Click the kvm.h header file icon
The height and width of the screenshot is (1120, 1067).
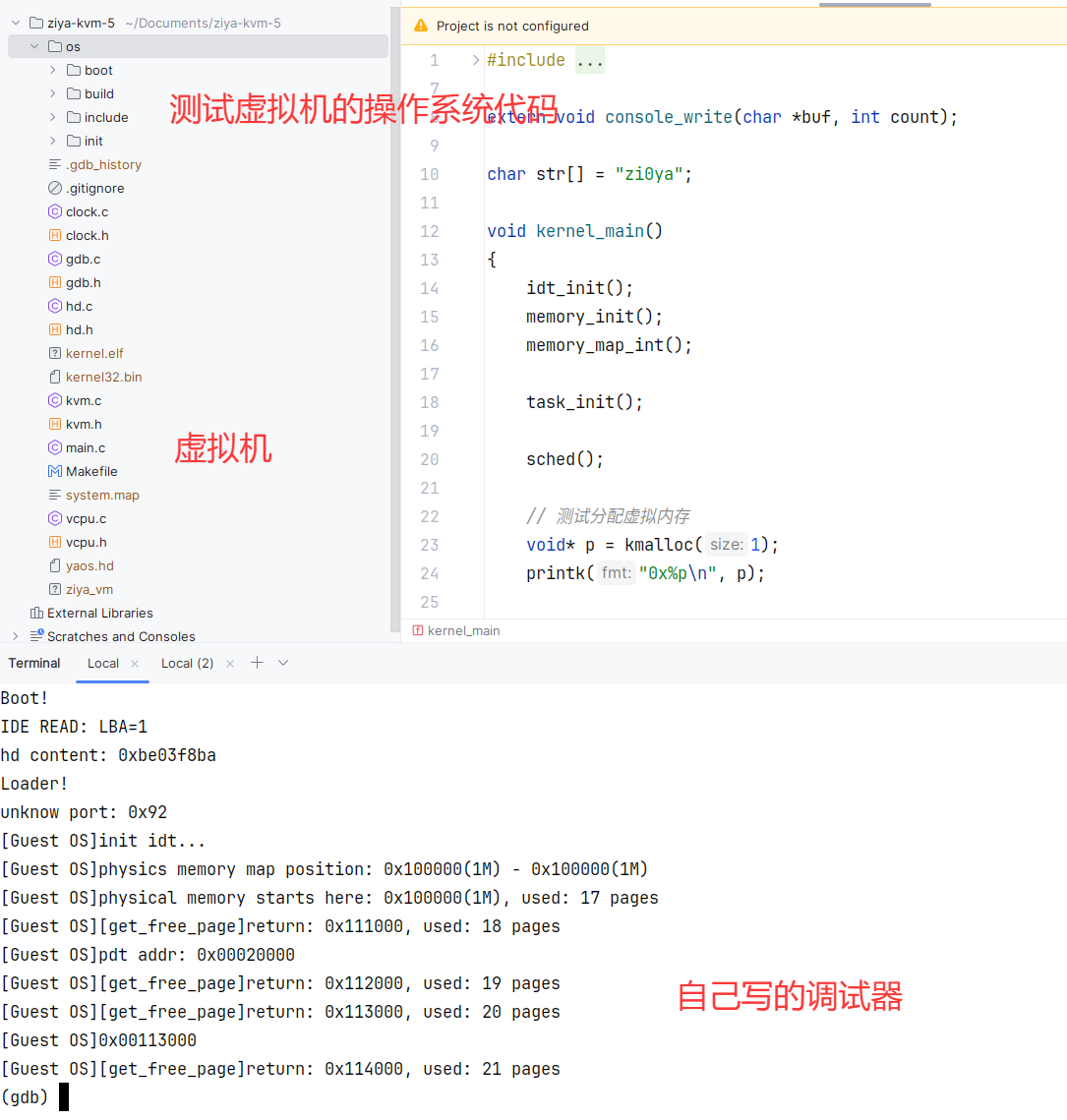(55, 424)
